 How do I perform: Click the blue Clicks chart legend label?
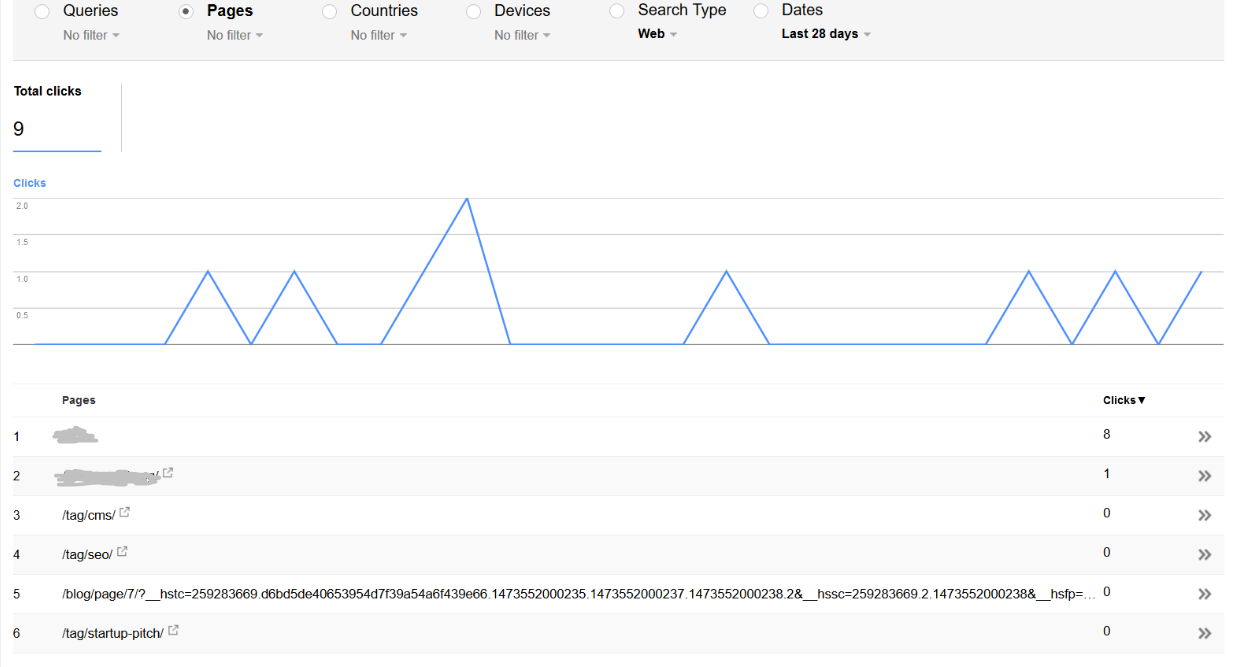point(30,183)
